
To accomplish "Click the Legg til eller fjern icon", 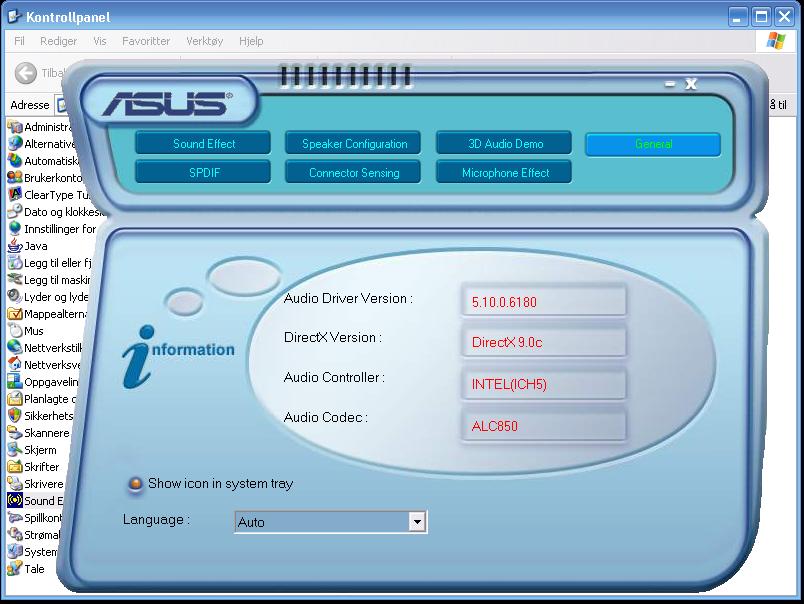I will click(x=15, y=262).
